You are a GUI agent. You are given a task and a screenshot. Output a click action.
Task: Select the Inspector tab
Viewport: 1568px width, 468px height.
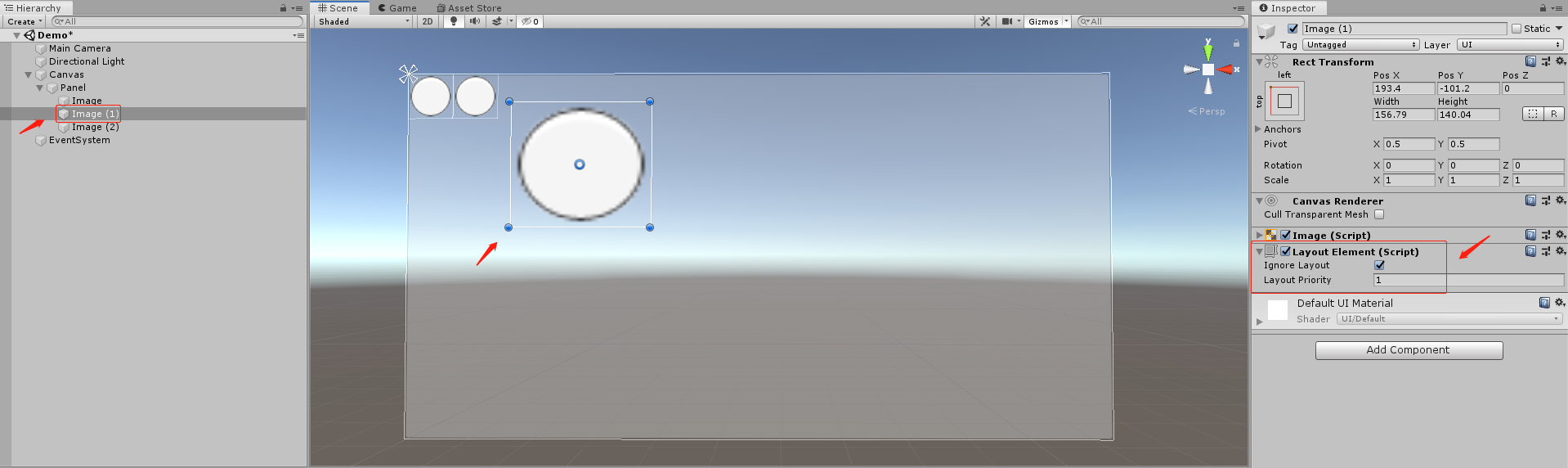pyautogui.click(x=1287, y=8)
